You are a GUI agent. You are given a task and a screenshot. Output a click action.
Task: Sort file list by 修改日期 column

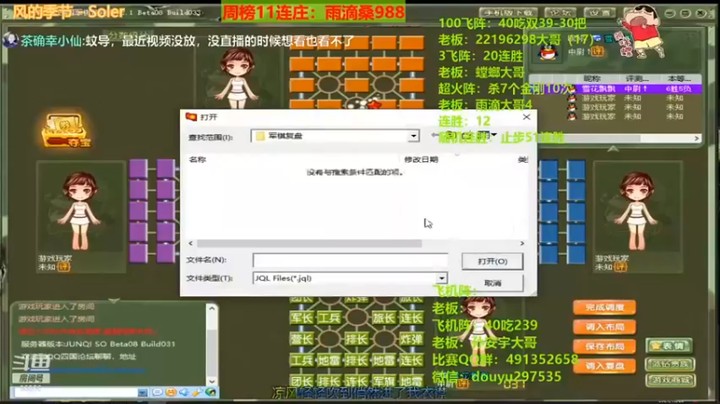(x=421, y=159)
